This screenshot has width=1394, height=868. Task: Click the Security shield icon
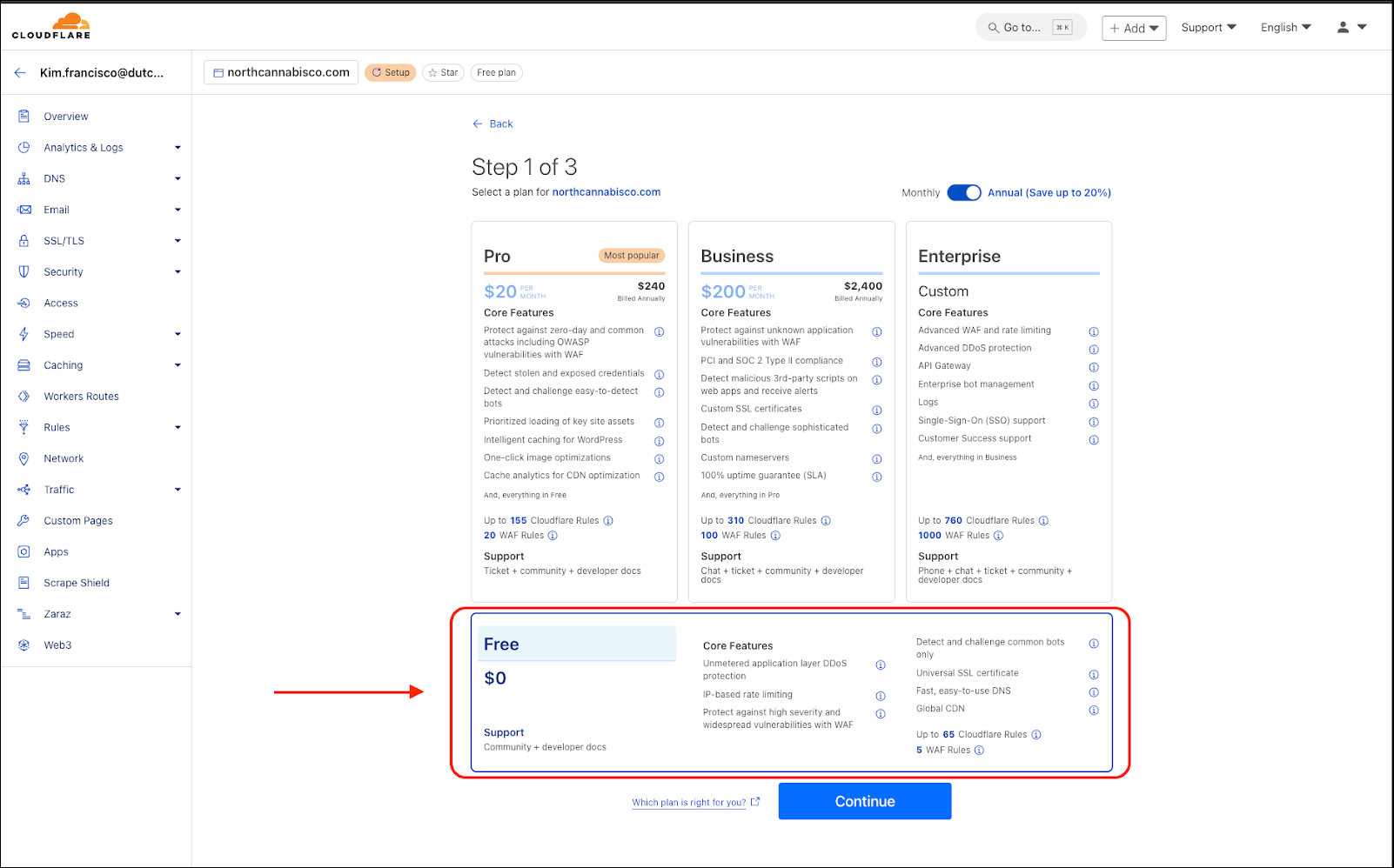click(x=24, y=272)
